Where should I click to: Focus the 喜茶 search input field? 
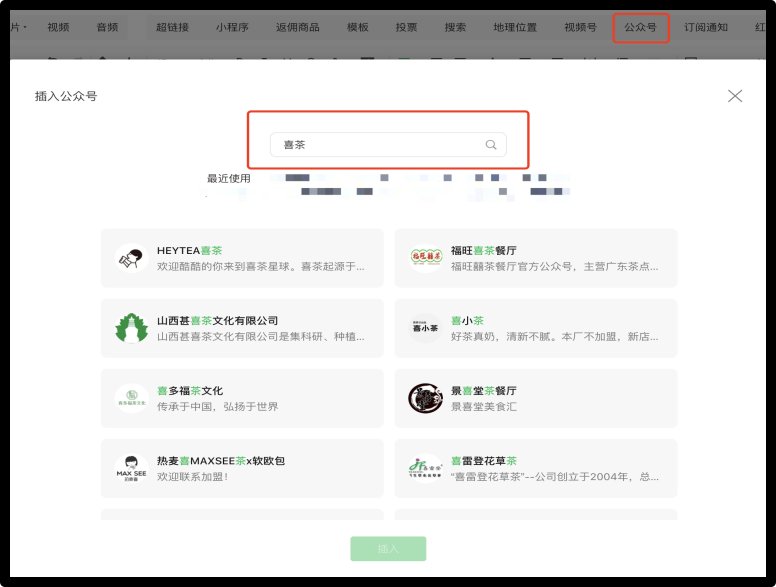(x=388, y=145)
